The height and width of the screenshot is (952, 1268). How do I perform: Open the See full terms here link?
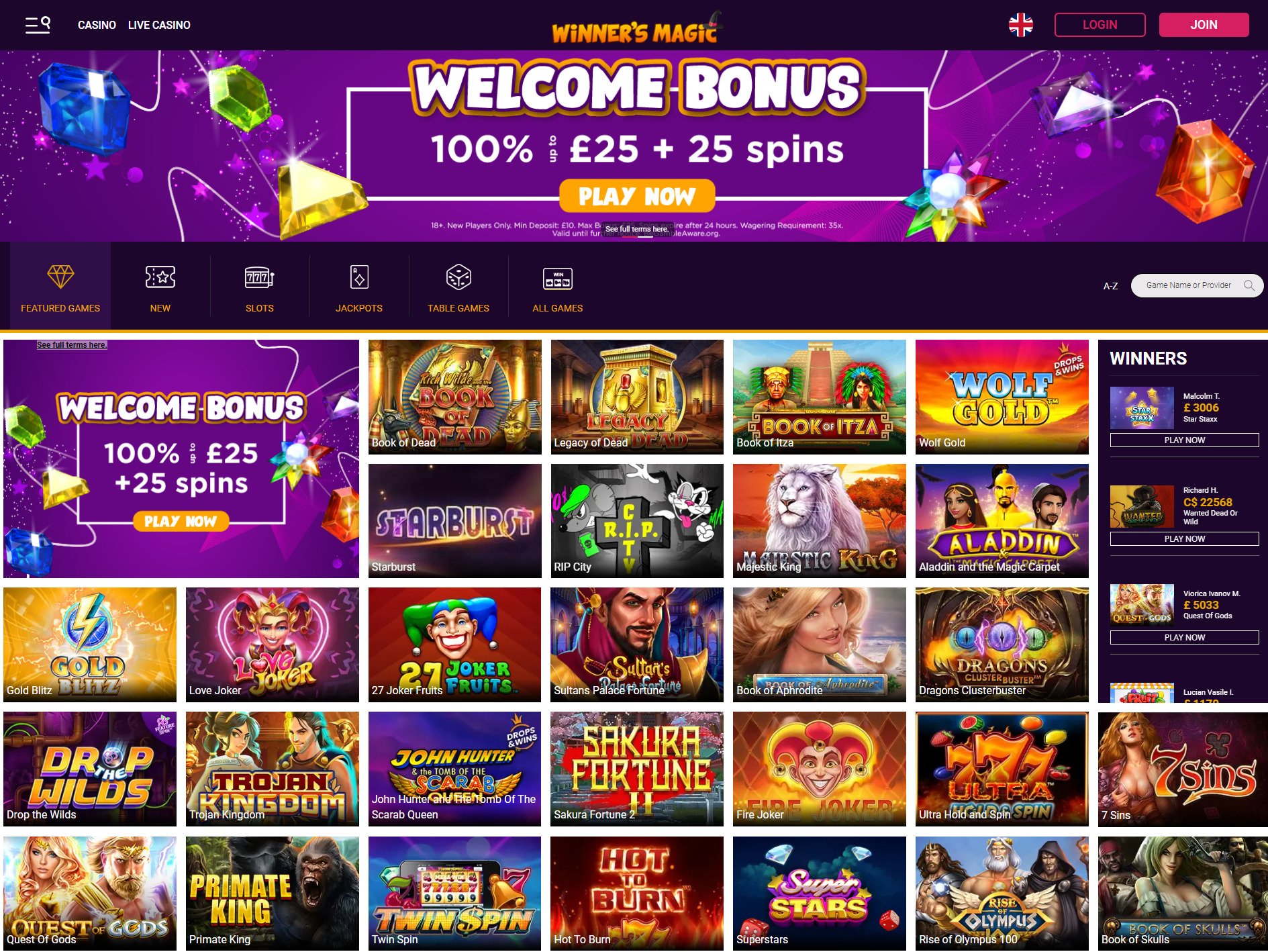pos(72,345)
